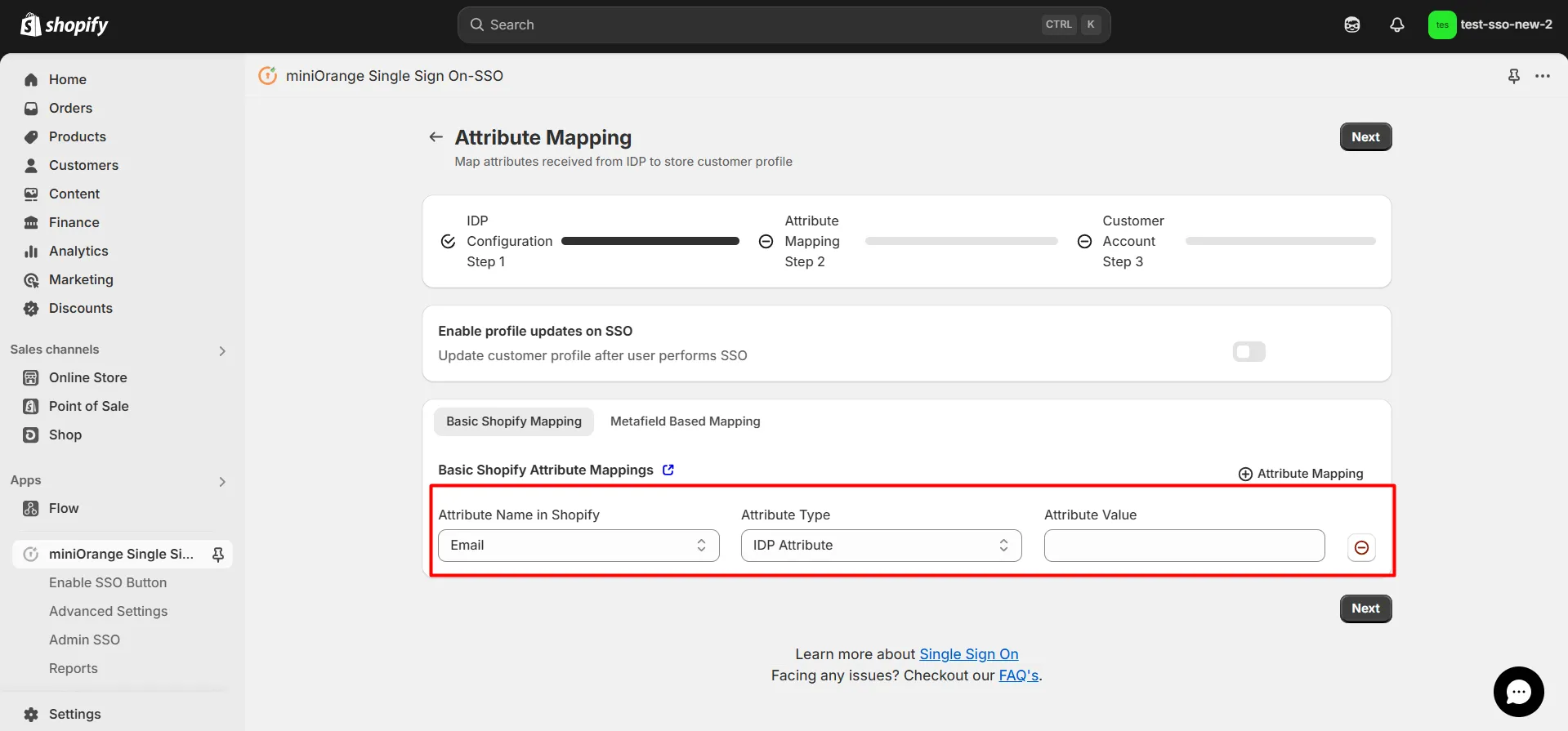Click the Discounts badge icon
The height and width of the screenshot is (731, 1568).
coord(31,308)
